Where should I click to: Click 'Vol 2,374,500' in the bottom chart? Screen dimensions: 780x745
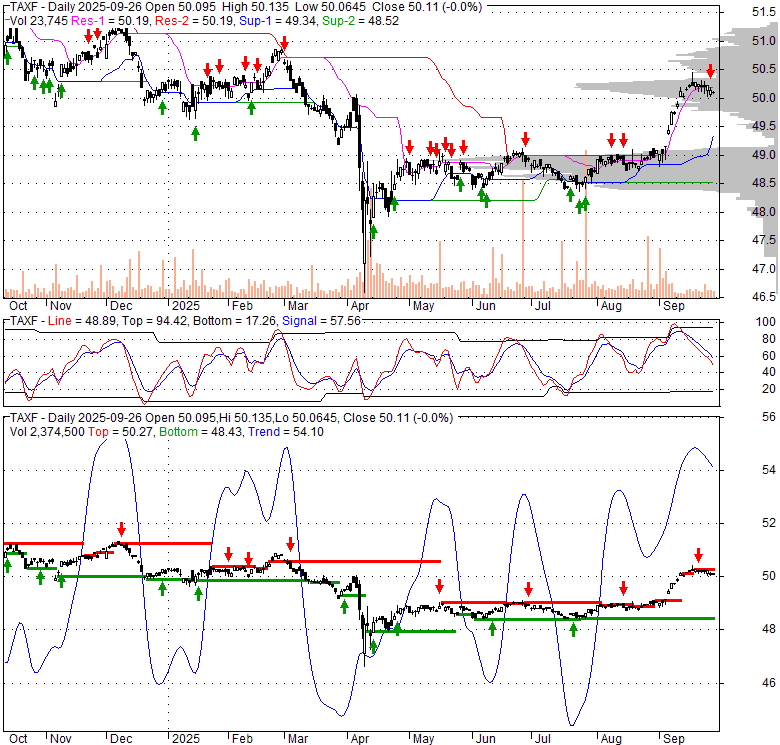(x=47, y=432)
